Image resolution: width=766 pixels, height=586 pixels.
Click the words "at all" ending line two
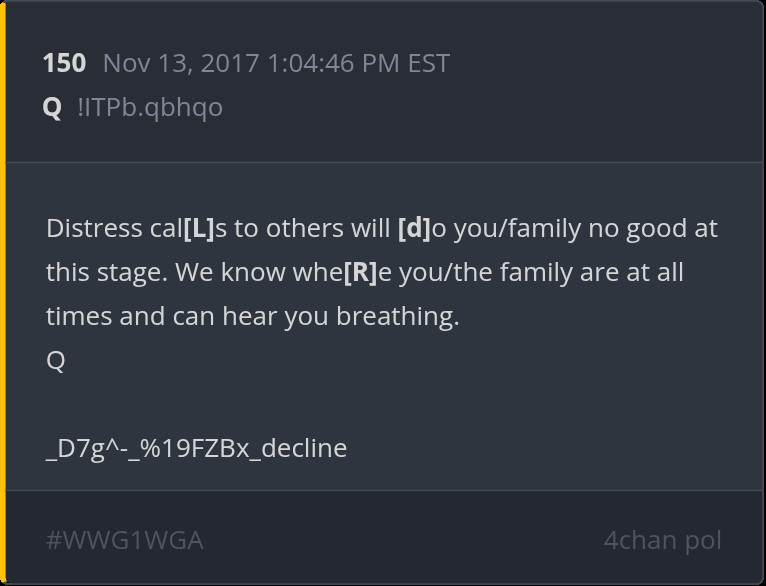click(656, 272)
